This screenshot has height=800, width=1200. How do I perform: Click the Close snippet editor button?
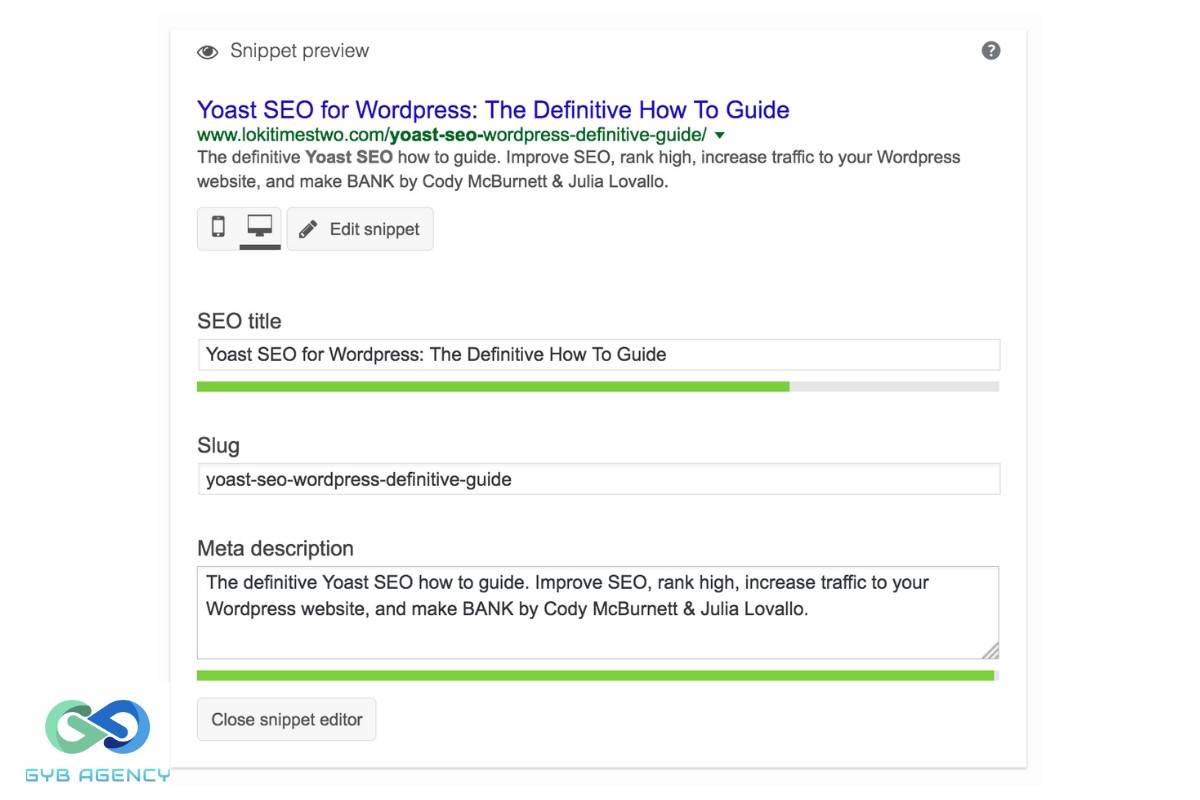287,719
